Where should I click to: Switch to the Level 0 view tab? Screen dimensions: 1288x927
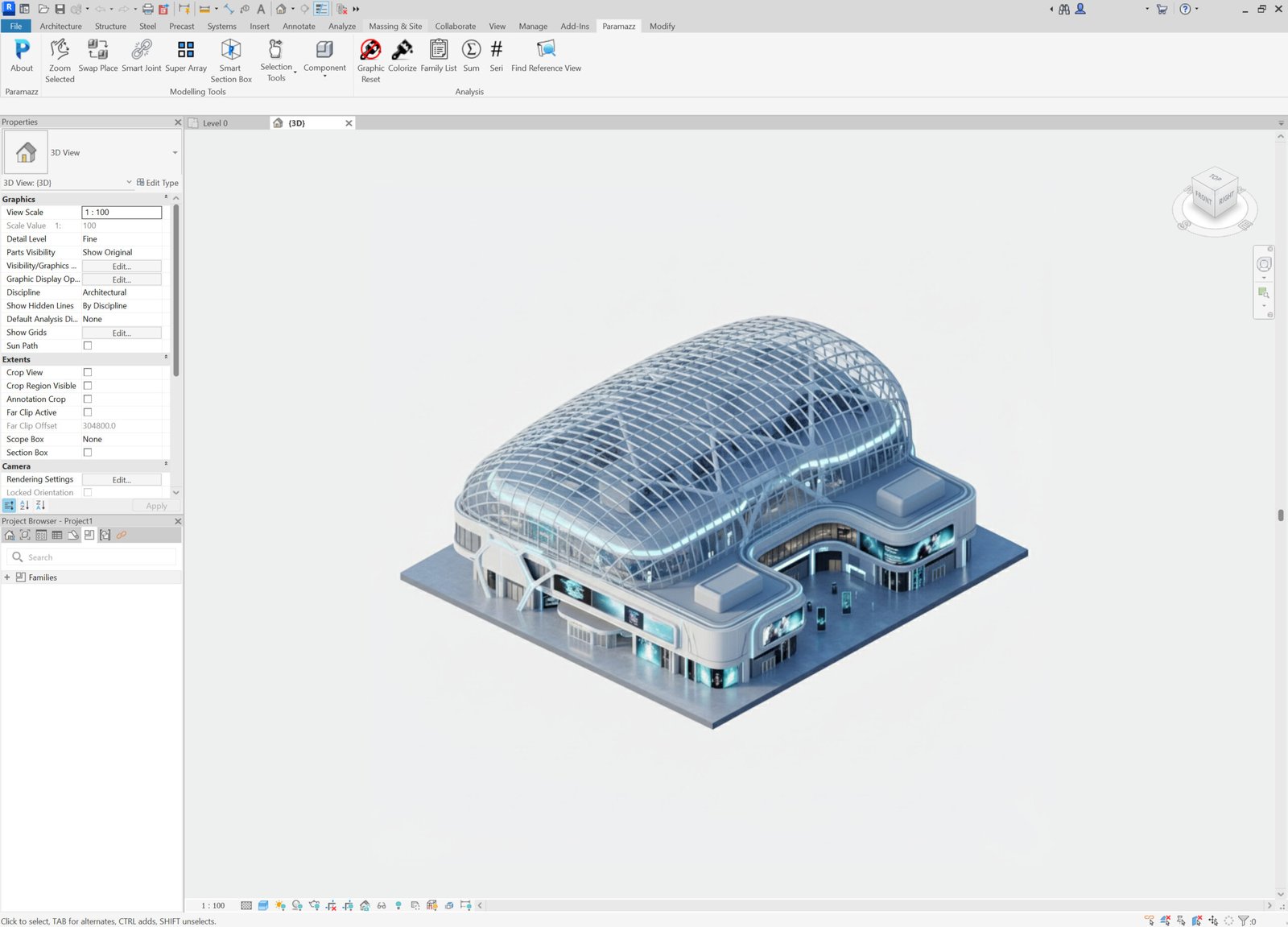(x=215, y=123)
